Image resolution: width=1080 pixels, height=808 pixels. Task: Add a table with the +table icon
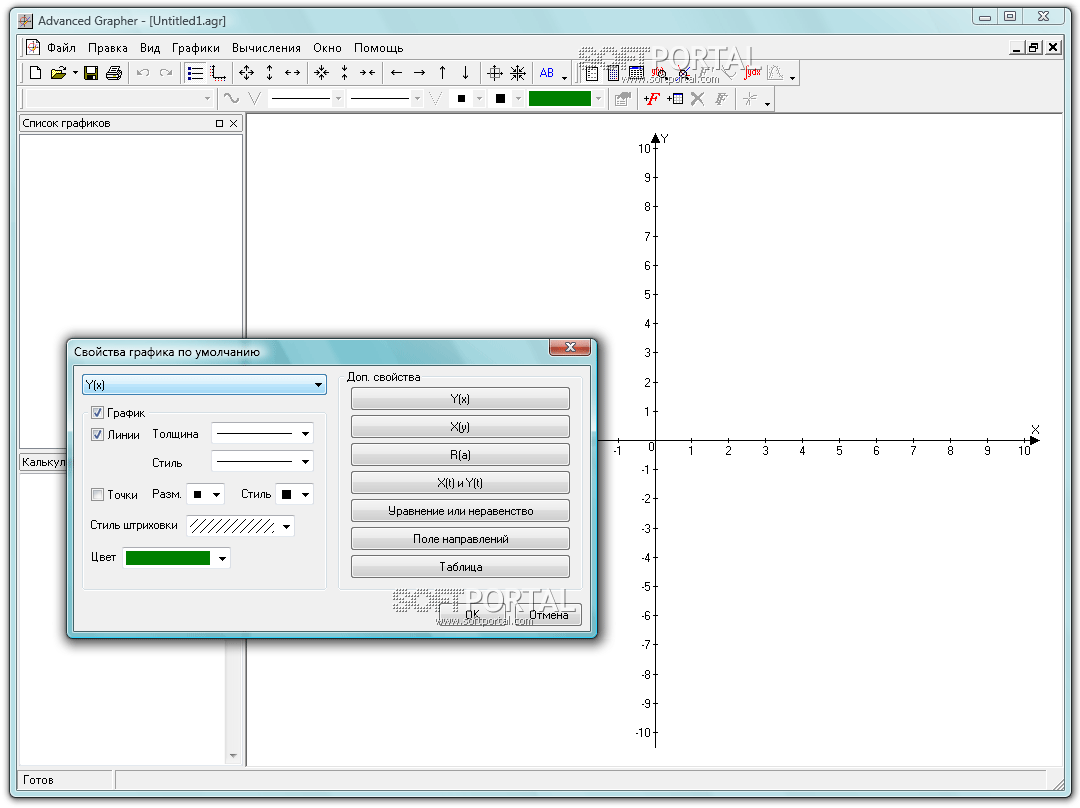(x=675, y=99)
